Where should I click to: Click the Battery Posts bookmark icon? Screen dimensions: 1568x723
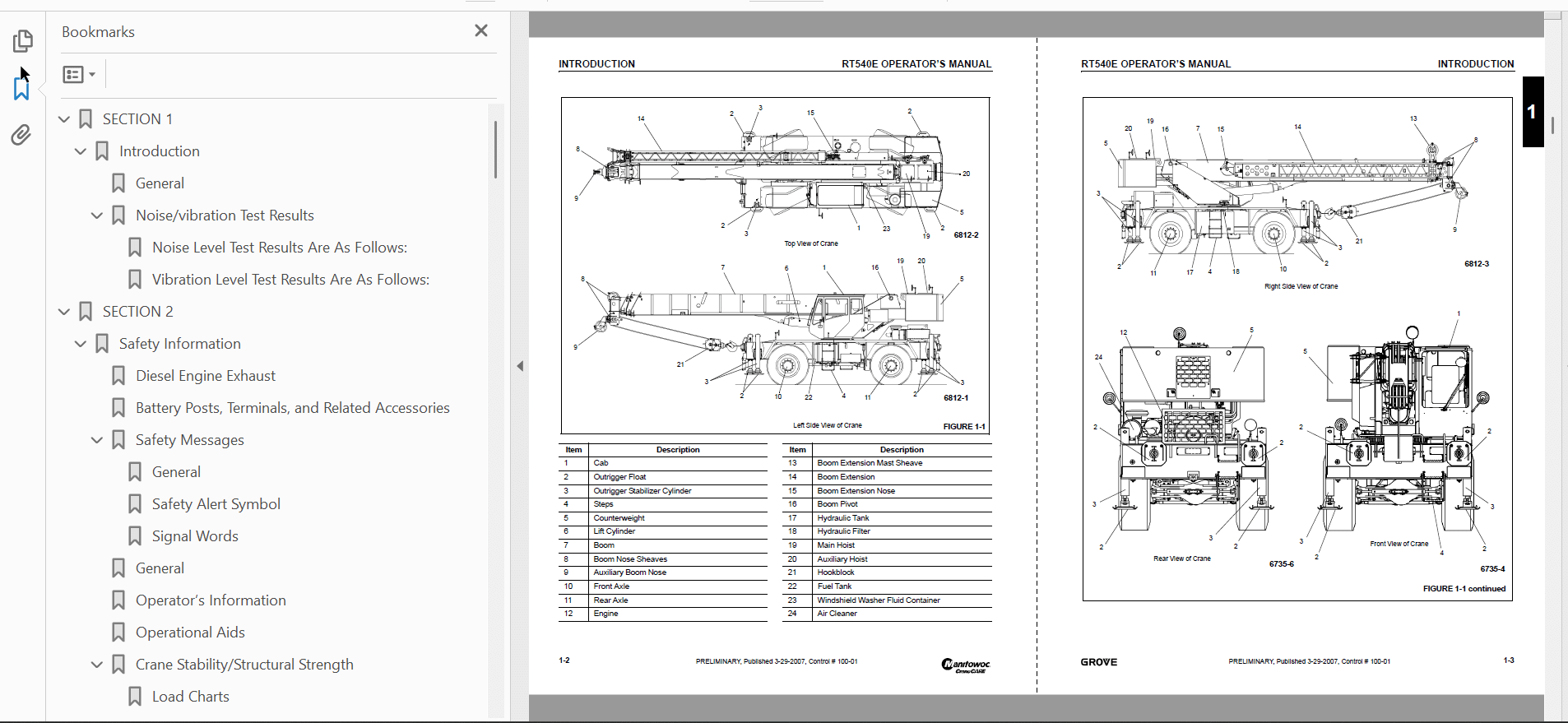(118, 408)
